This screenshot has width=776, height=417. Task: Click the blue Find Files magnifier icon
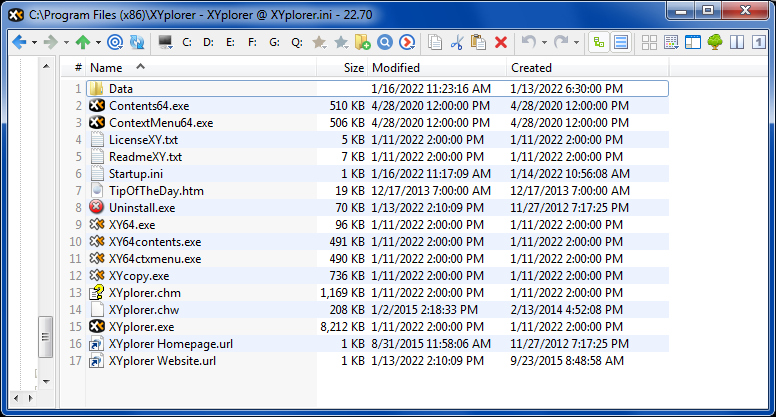[x=385, y=43]
